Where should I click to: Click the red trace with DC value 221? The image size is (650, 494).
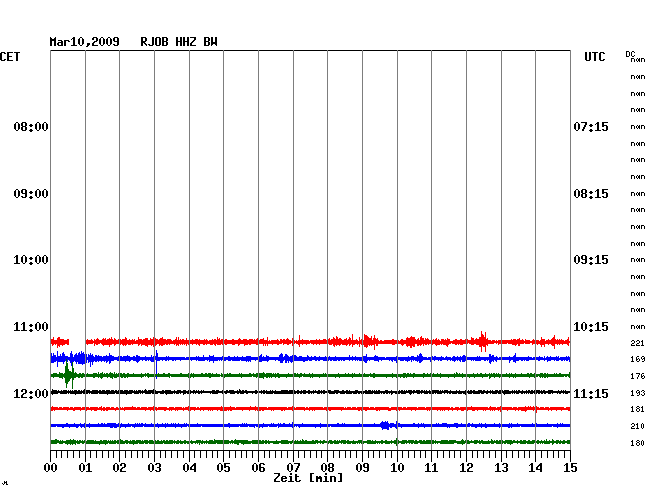[x=310, y=342]
